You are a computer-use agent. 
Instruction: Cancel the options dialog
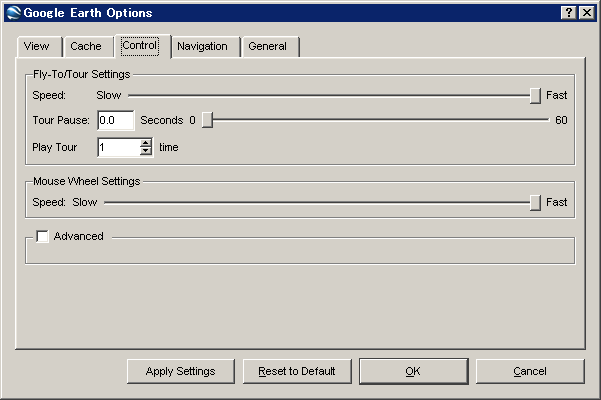(530, 371)
